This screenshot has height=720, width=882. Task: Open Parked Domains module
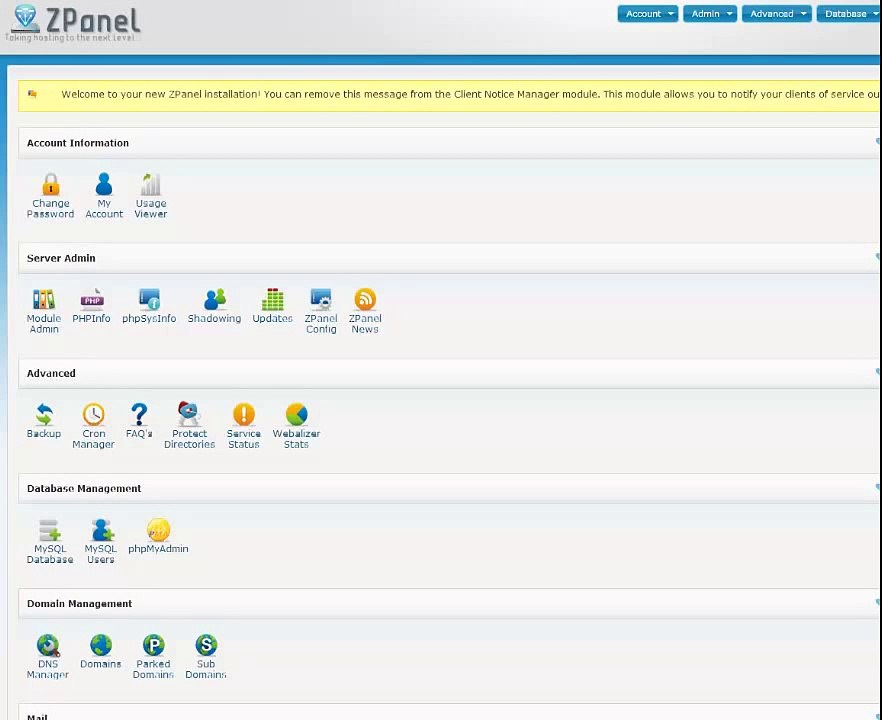click(x=153, y=657)
